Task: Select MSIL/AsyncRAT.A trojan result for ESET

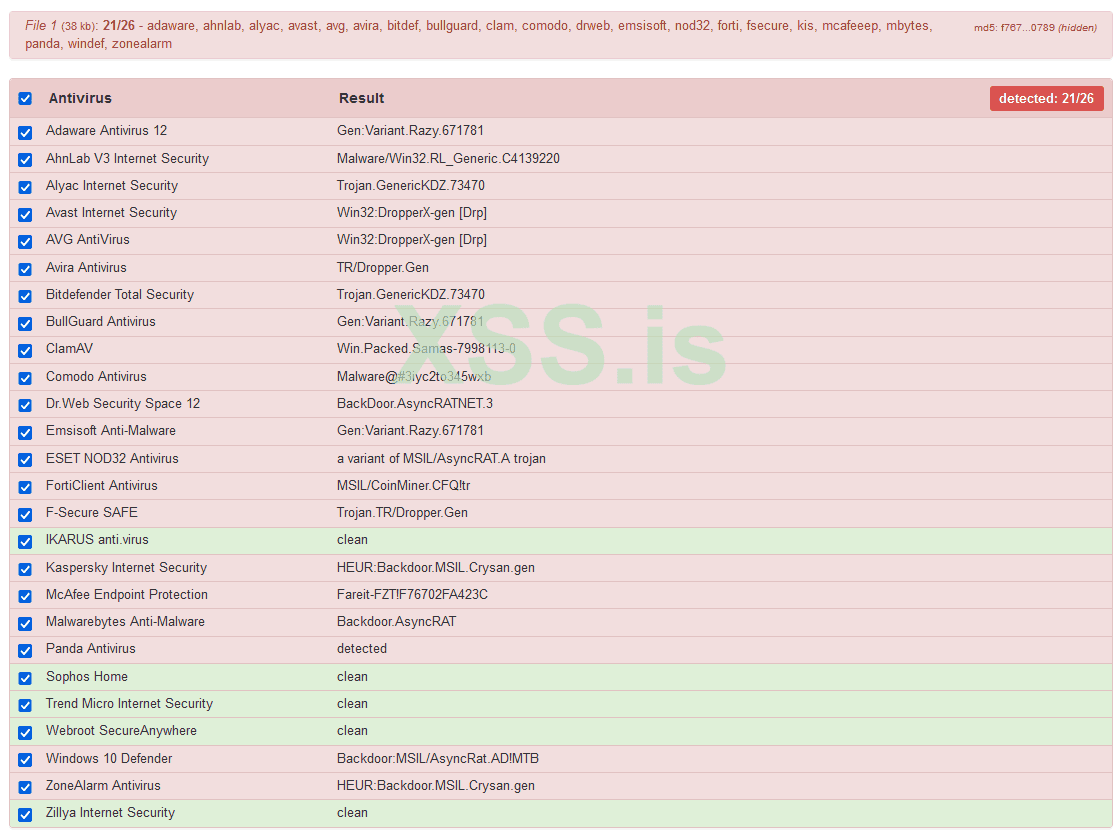Action: point(441,459)
